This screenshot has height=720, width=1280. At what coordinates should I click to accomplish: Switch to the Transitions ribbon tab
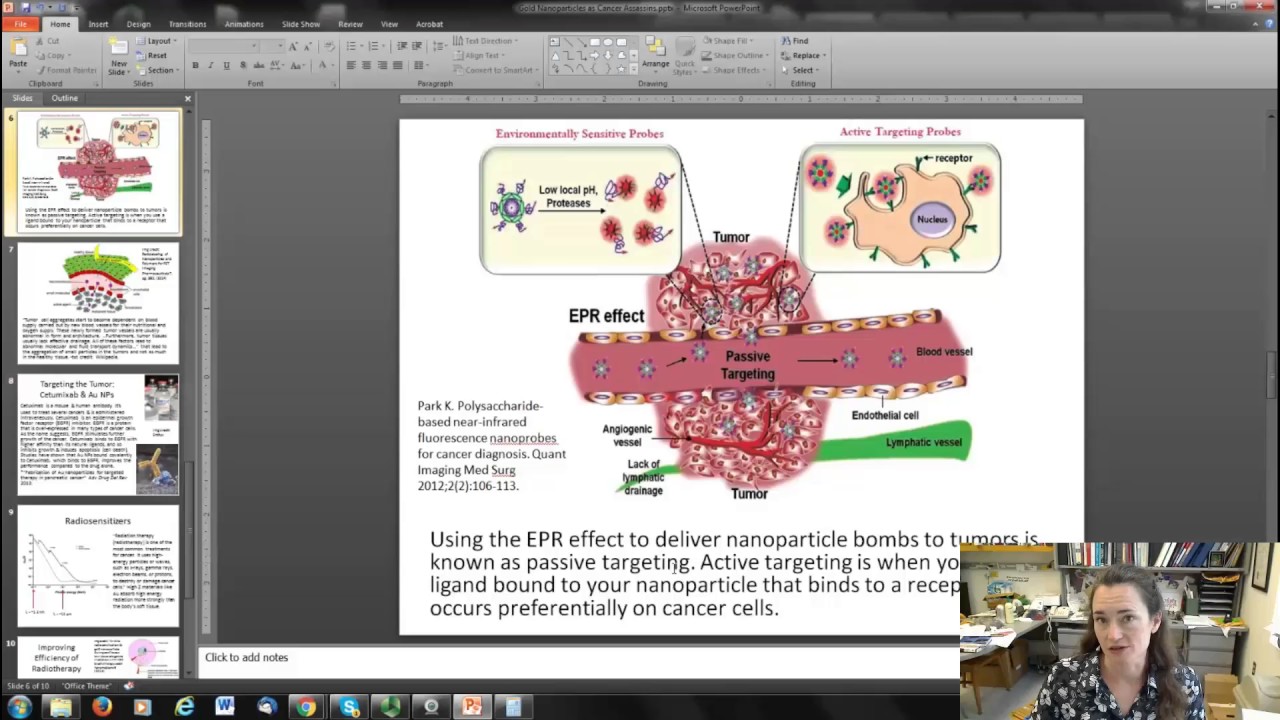187,24
